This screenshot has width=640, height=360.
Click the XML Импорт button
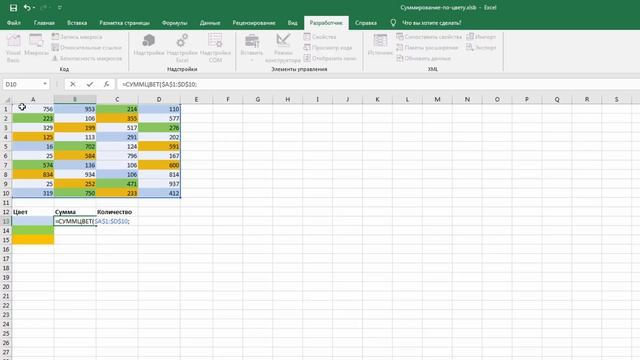[481, 37]
